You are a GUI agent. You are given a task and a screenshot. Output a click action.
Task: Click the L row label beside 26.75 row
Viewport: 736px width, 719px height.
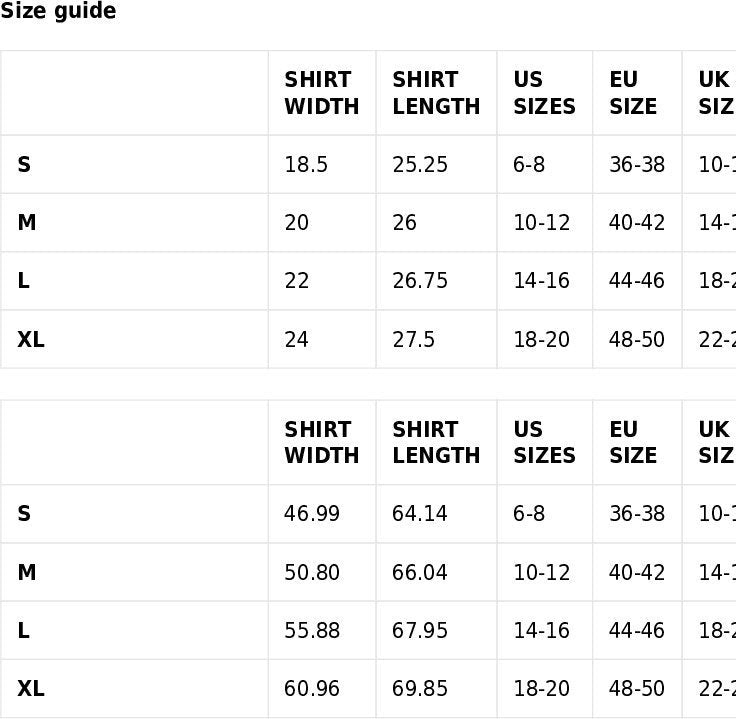[23, 281]
